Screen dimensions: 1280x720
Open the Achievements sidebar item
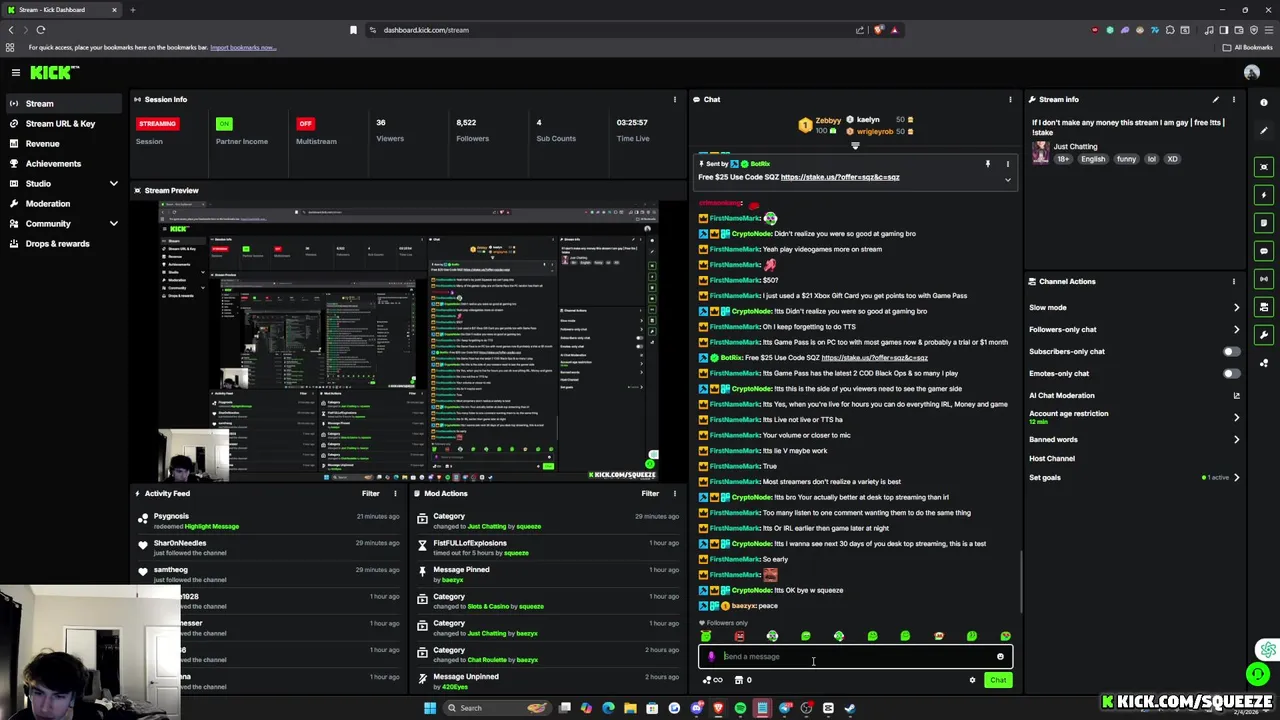pos(65,163)
